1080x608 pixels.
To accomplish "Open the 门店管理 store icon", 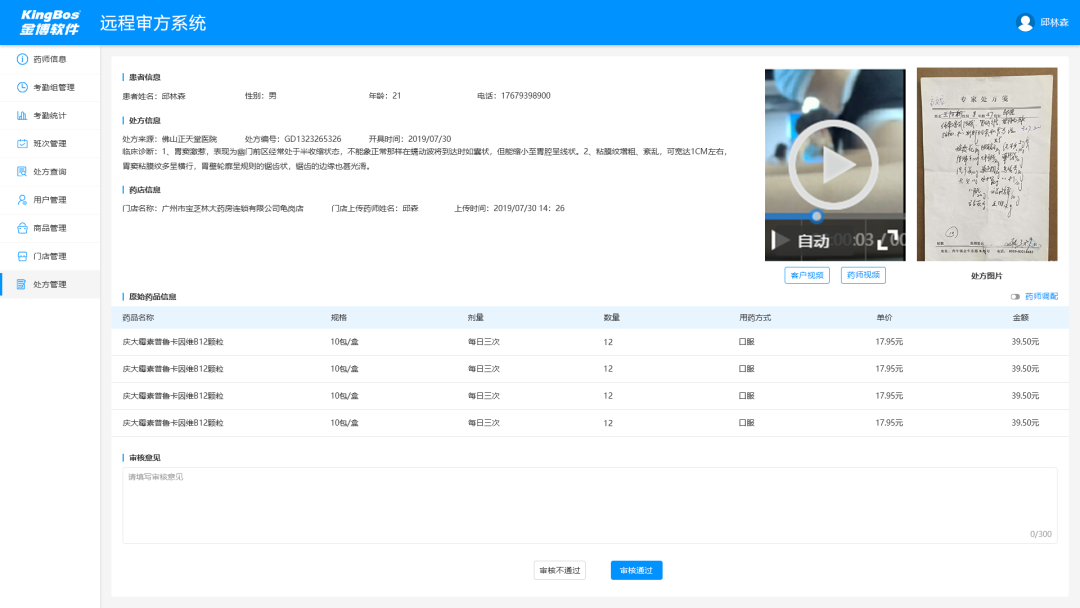I will pyautogui.click(x=22, y=256).
